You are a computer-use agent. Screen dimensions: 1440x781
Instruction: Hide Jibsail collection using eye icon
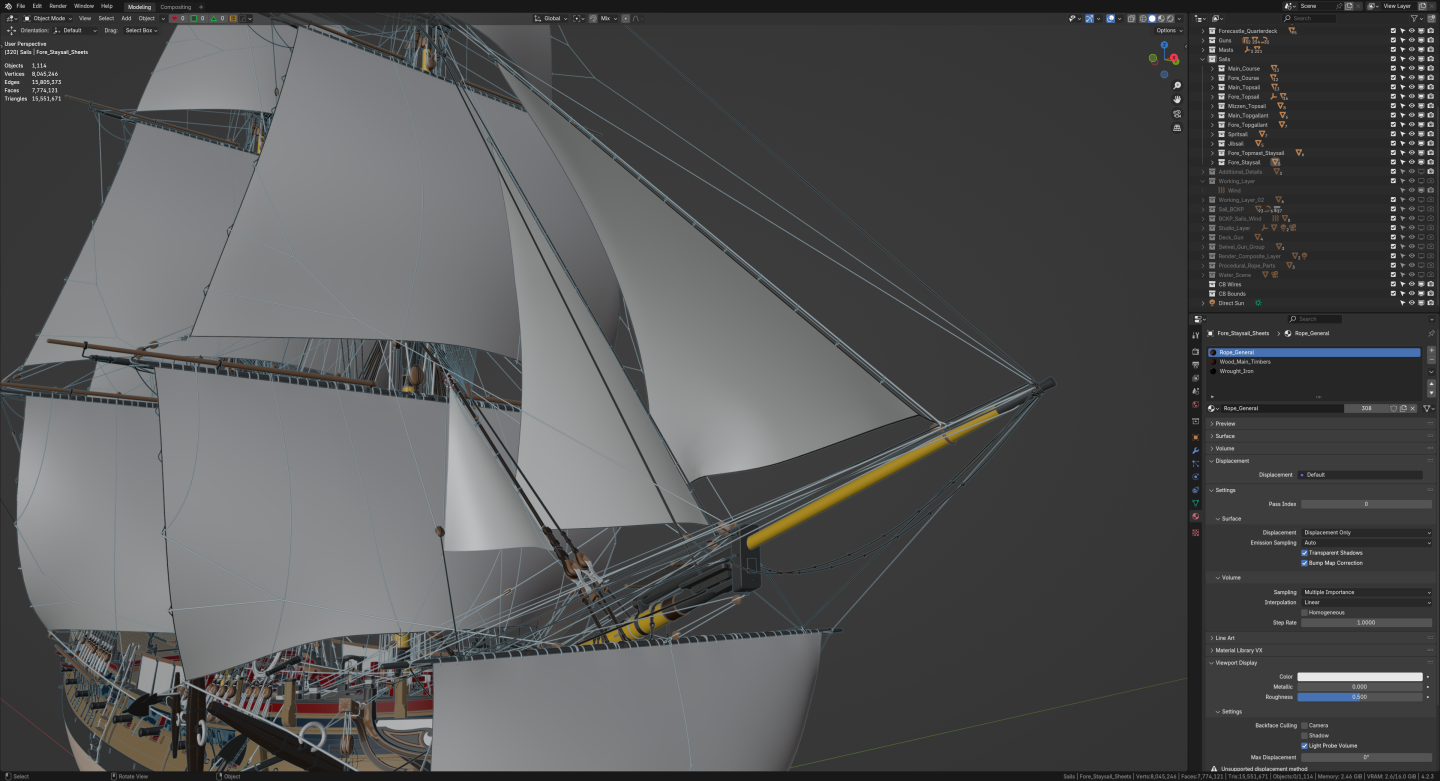(x=1411, y=143)
